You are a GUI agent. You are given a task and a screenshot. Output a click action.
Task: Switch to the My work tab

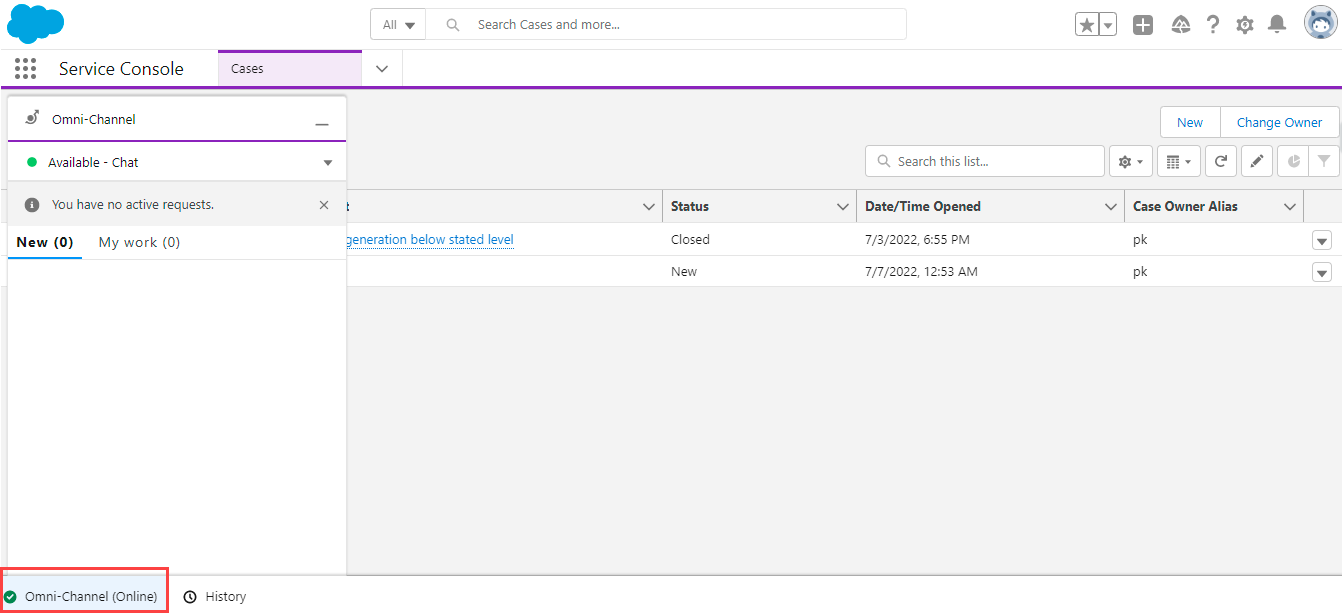[139, 242]
